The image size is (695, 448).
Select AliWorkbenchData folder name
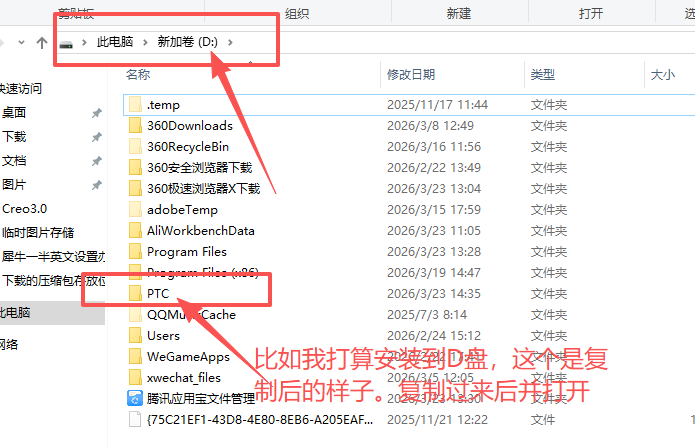201,230
